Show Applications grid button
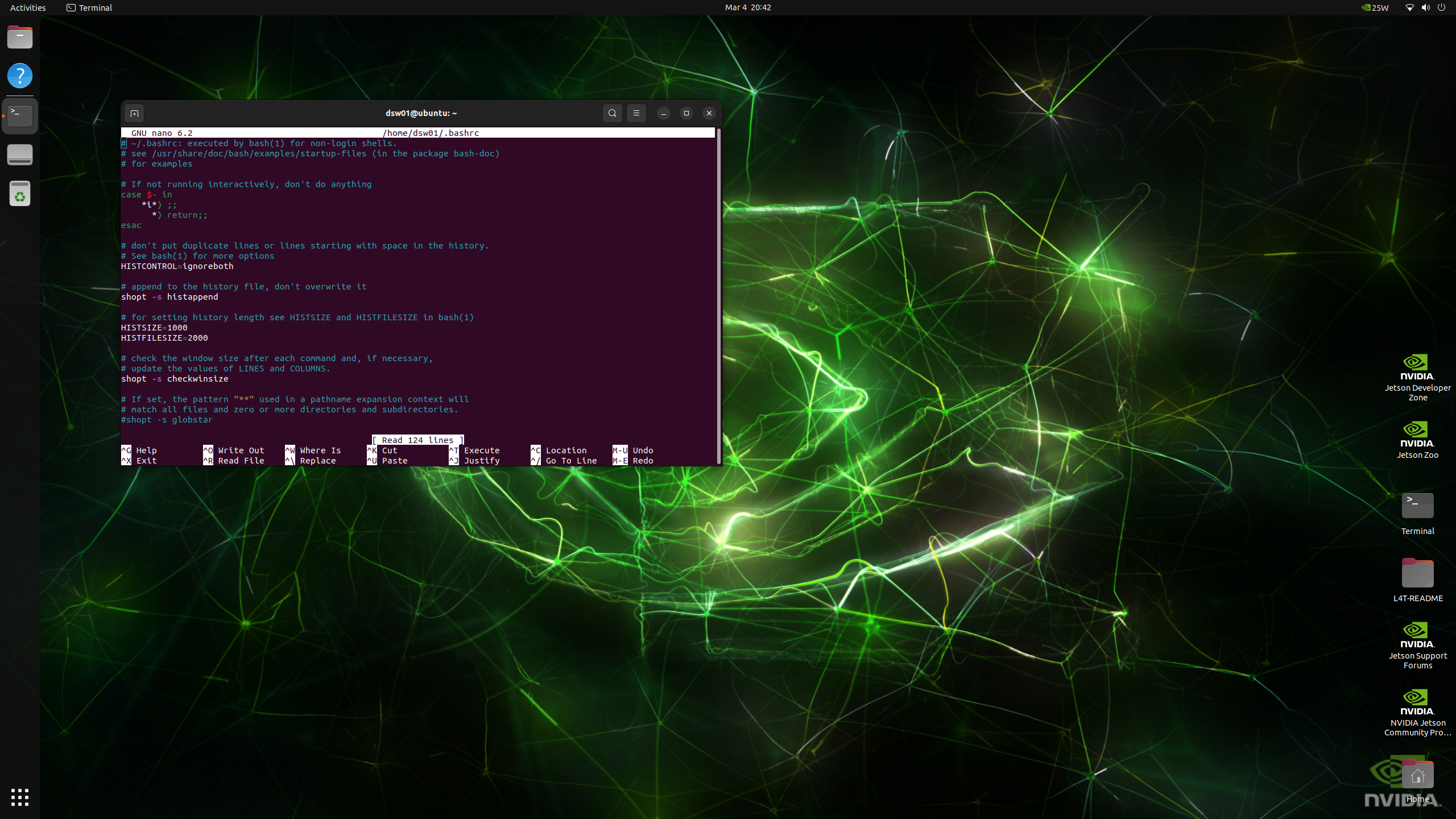This screenshot has height=819, width=1456. pyautogui.click(x=20, y=797)
